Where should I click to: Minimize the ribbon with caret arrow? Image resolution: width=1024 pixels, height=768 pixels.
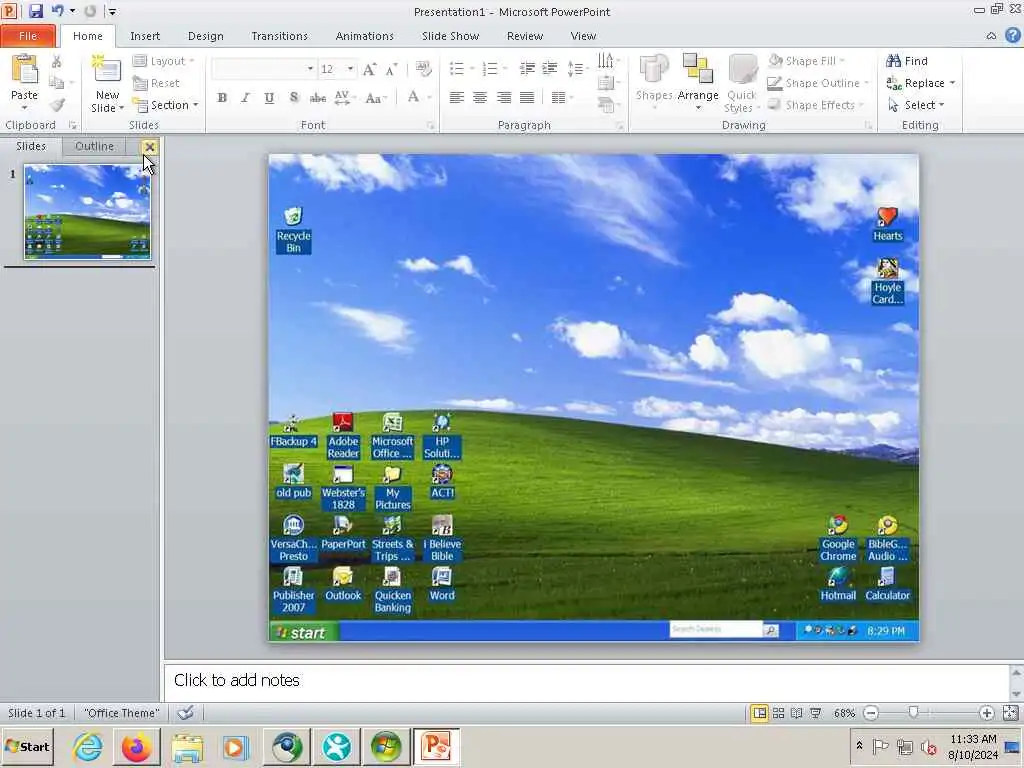pos(991,36)
